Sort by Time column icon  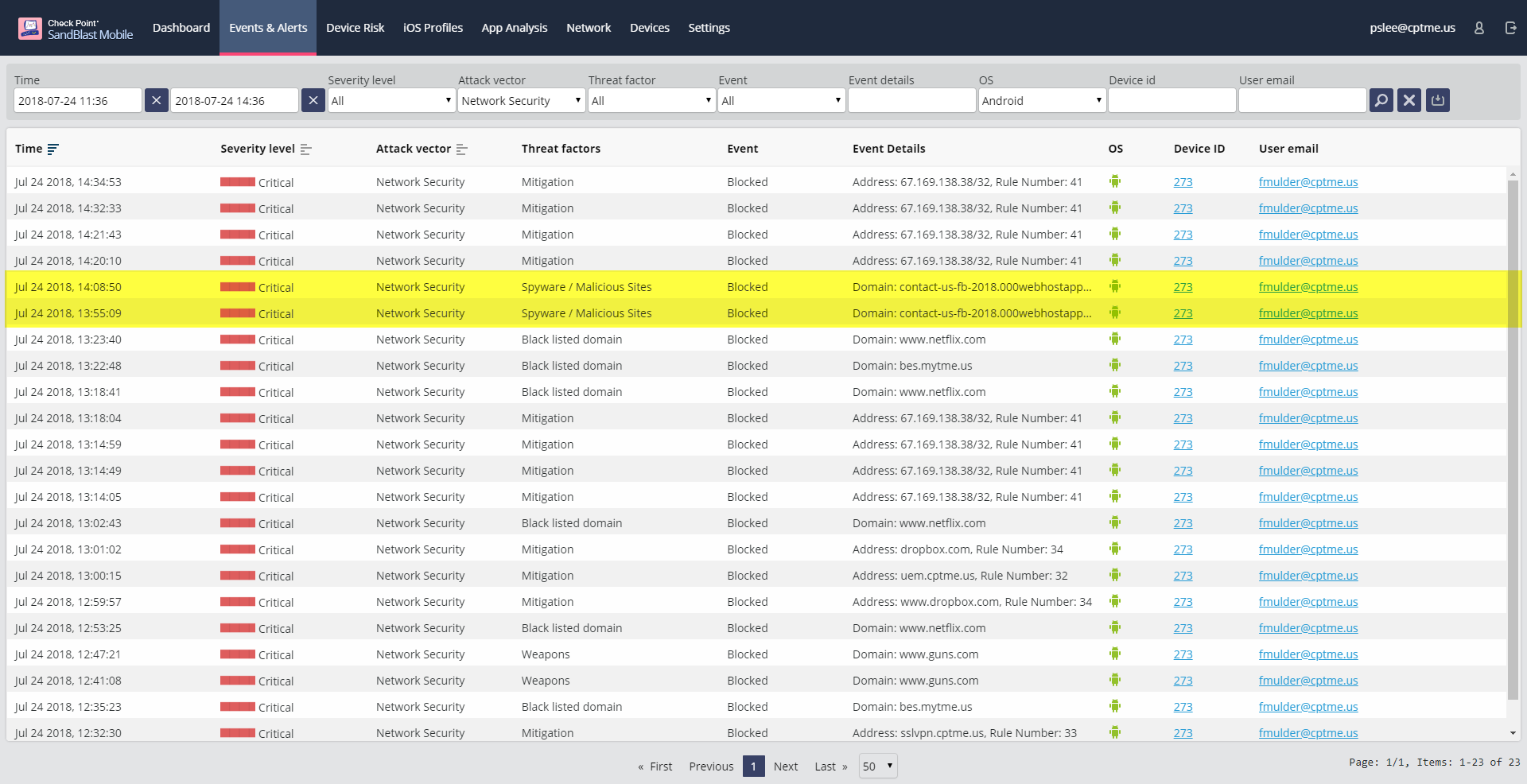coord(53,149)
